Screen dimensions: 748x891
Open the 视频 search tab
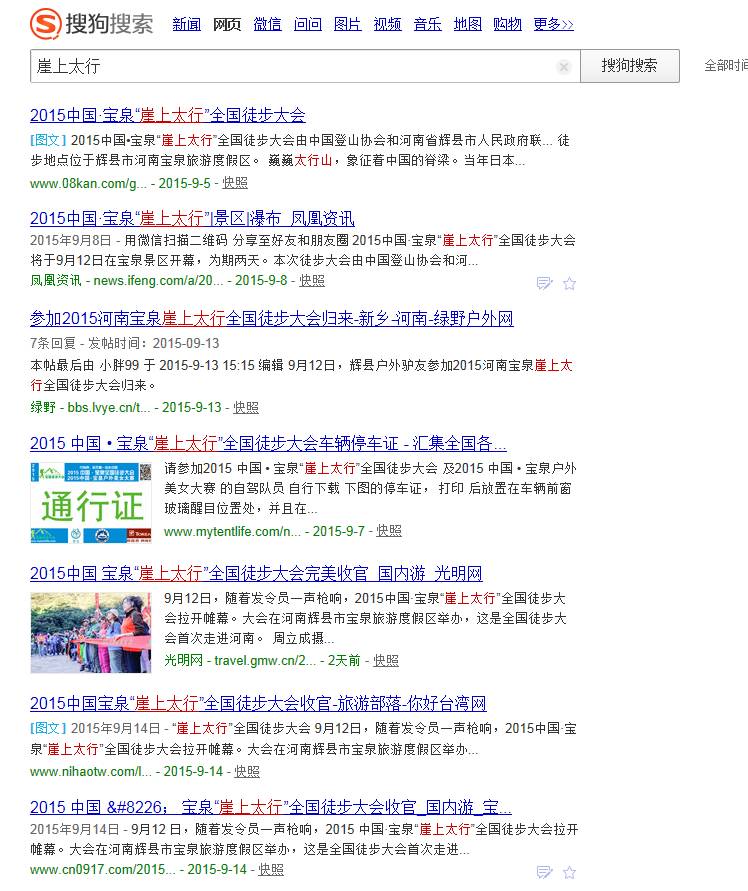pyautogui.click(x=387, y=24)
